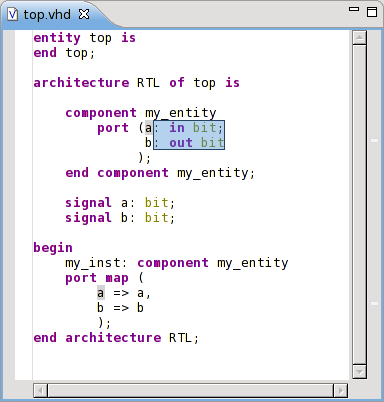Click the horizontal scrollbar thumb
Screen dimensions: 384x402
pyautogui.click(x=191, y=390)
